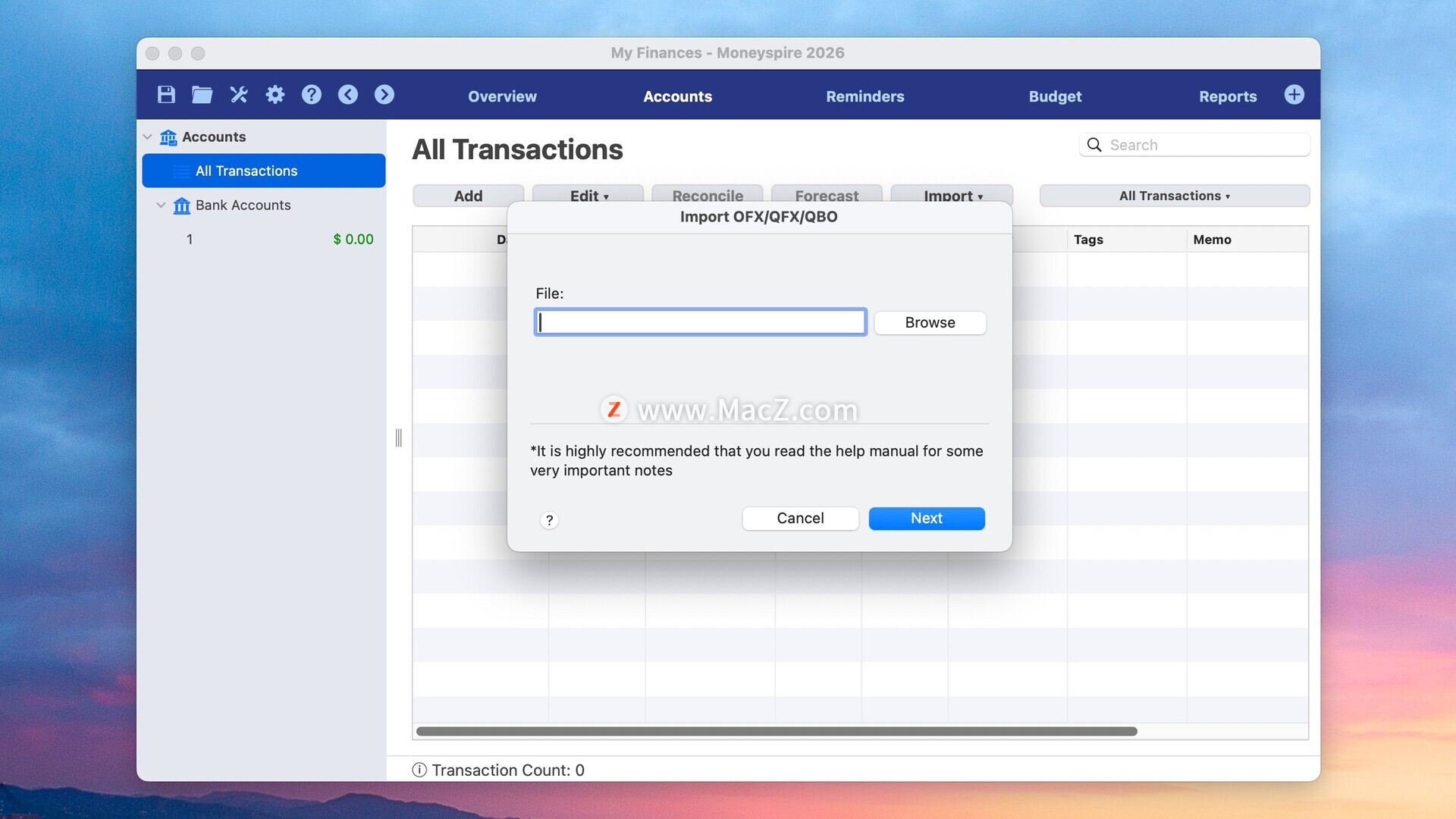This screenshot has width=1456, height=819.
Task: Click the plus icon next to Reports
Action: [x=1294, y=95]
